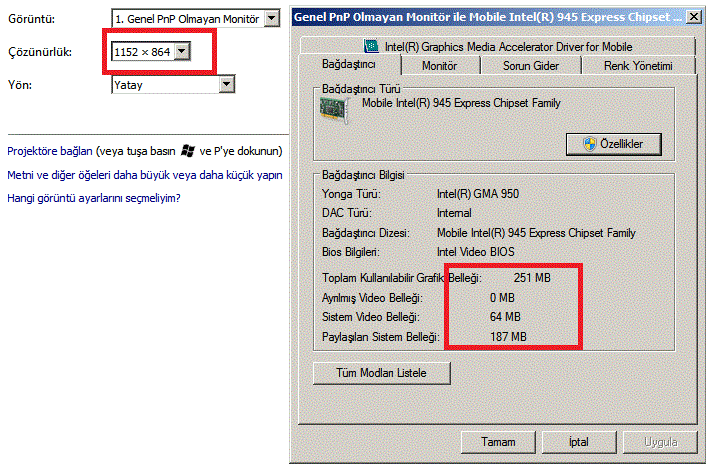Image resolution: width=706 pixels, height=464 pixels.
Task: Open the Yön orientation dropdown
Action: (x=173, y=84)
